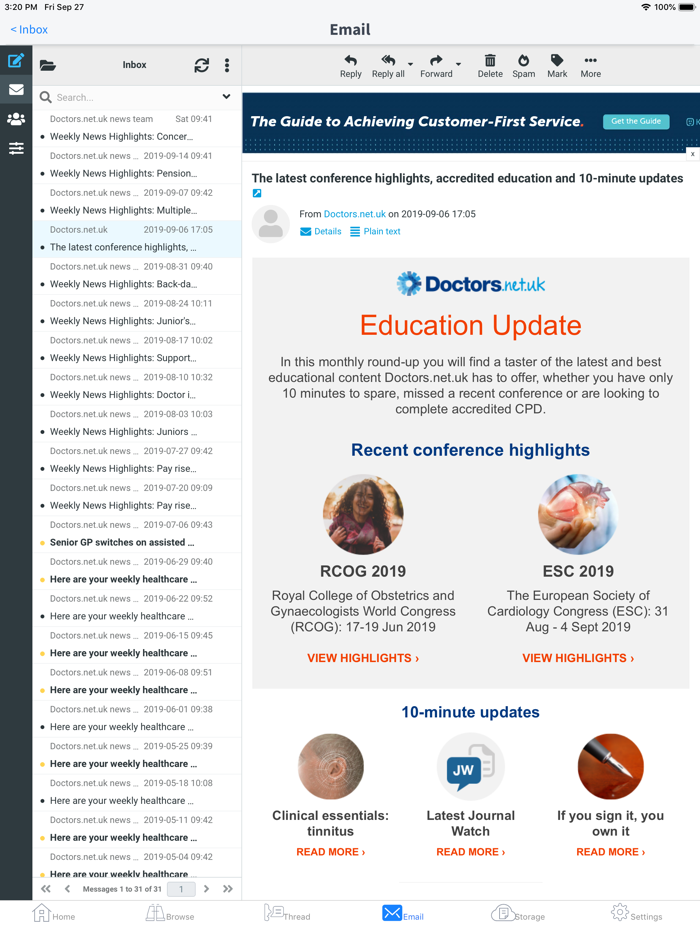The width and height of the screenshot is (700, 934).
Task: Click the Journal Watch JW icon
Action: [x=471, y=767]
